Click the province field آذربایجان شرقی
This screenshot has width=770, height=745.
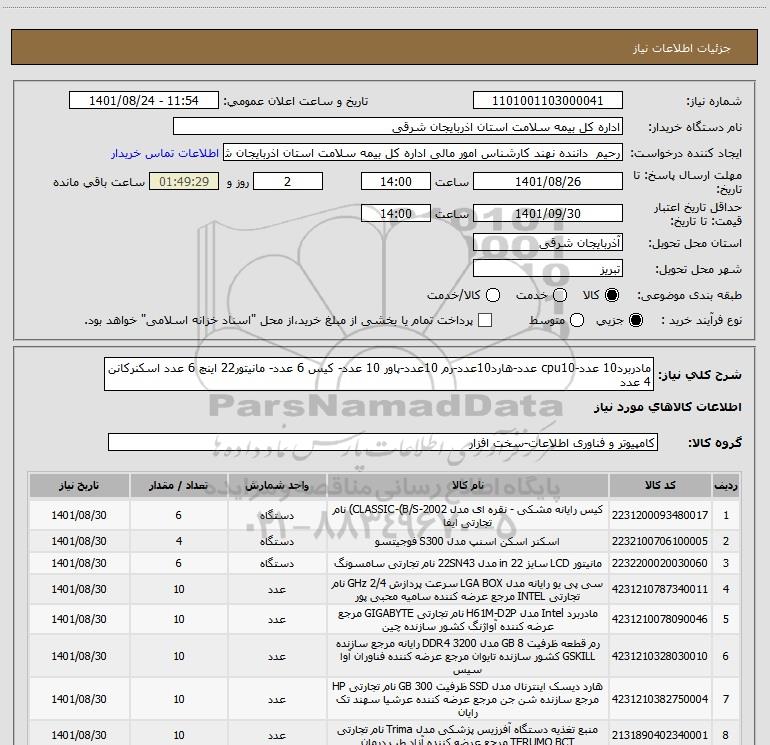[x=548, y=243]
